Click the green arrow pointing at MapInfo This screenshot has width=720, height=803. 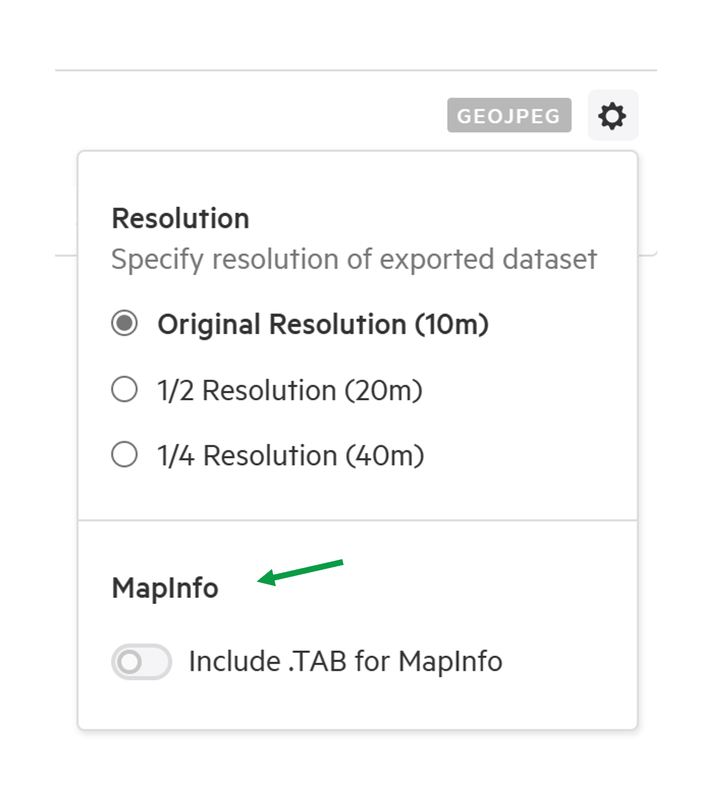point(300,573)
